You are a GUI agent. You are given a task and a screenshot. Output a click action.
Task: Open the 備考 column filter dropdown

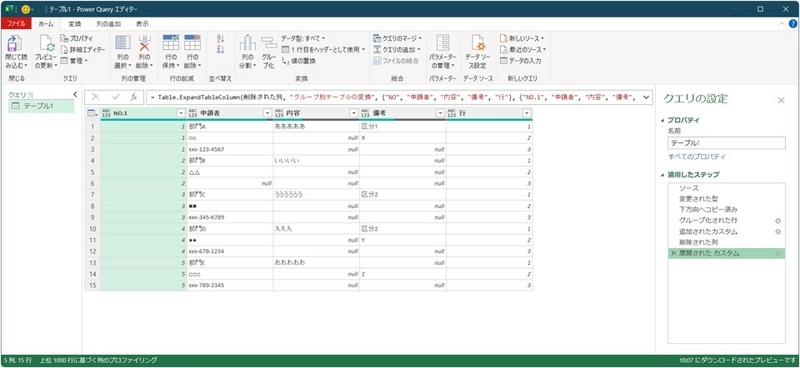pos(440,113)
